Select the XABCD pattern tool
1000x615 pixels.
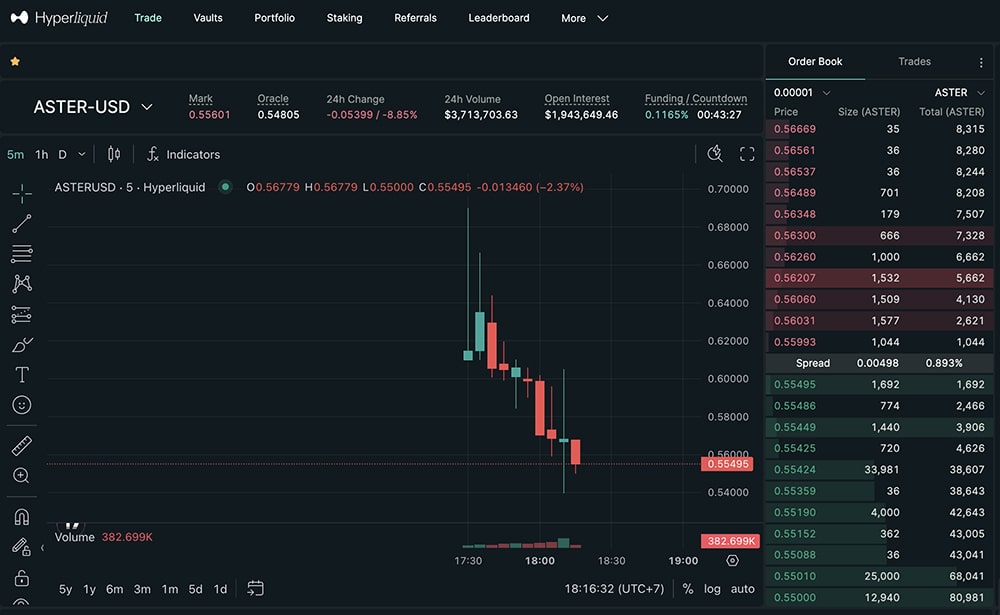pyautogui.click(x=22, y=283)
